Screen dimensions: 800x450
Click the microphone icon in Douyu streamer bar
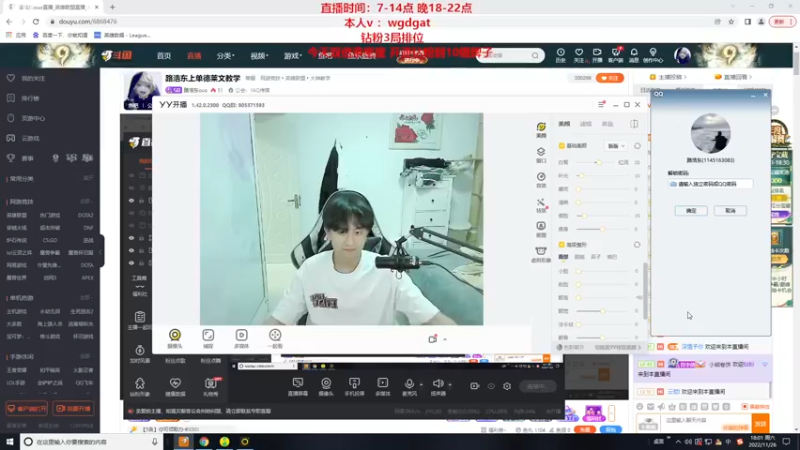(x=409, y=383)
